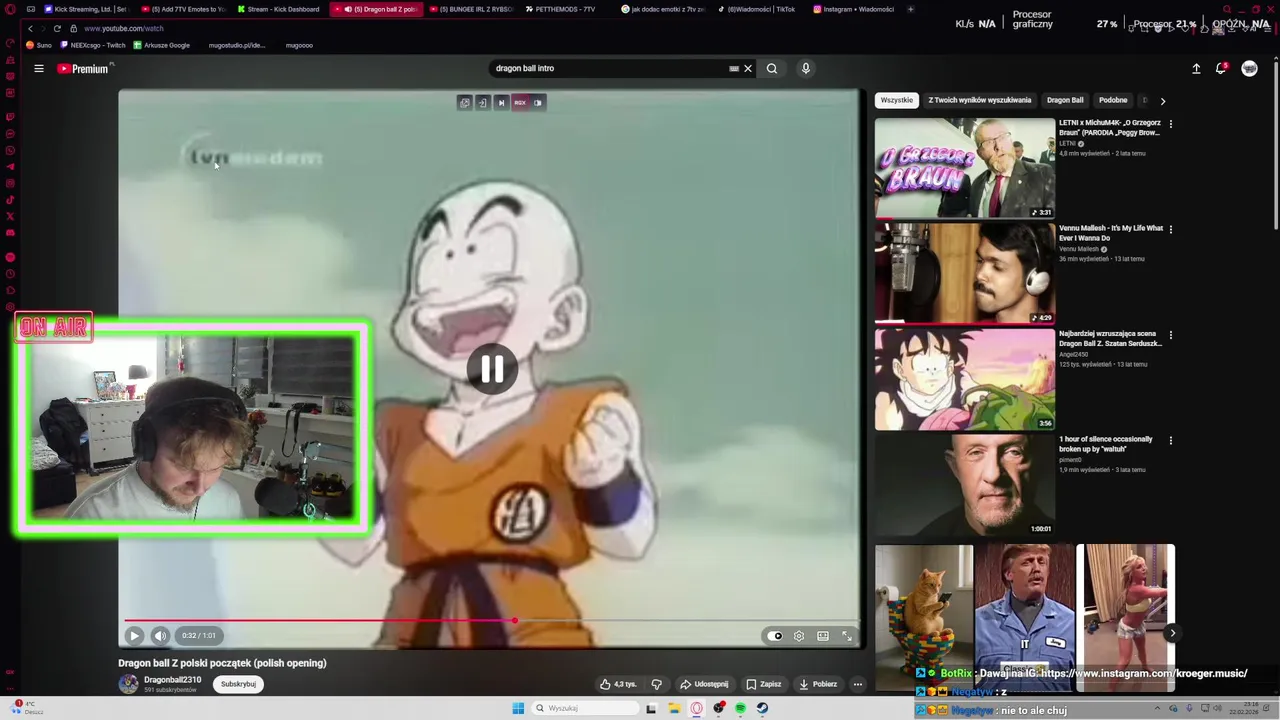The height and width of the screenshot is (720, 1280).
Task: Seek on the red video progress bar
Action: tap(490, 621)
